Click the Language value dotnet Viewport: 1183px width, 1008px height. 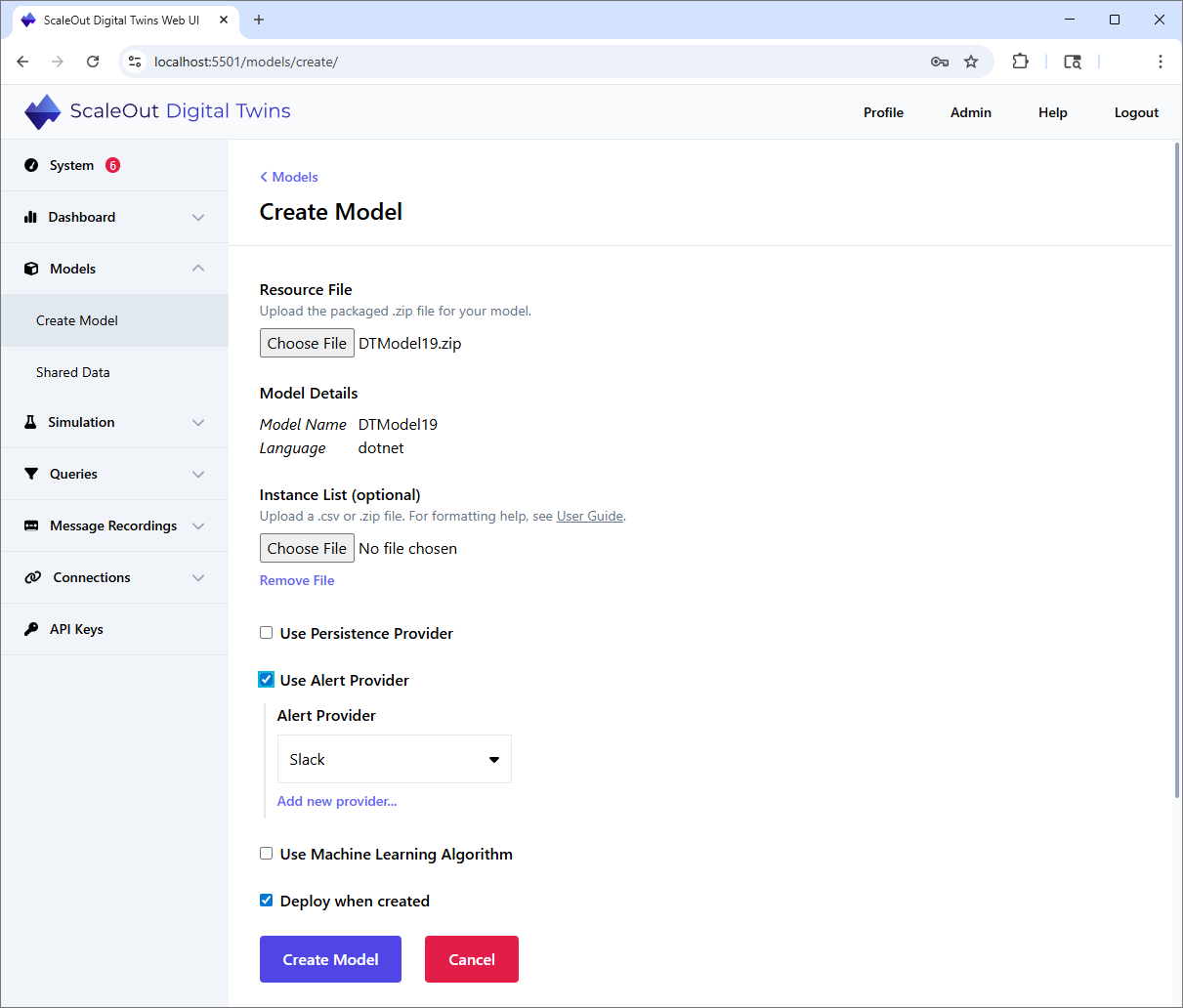[381, 447]
